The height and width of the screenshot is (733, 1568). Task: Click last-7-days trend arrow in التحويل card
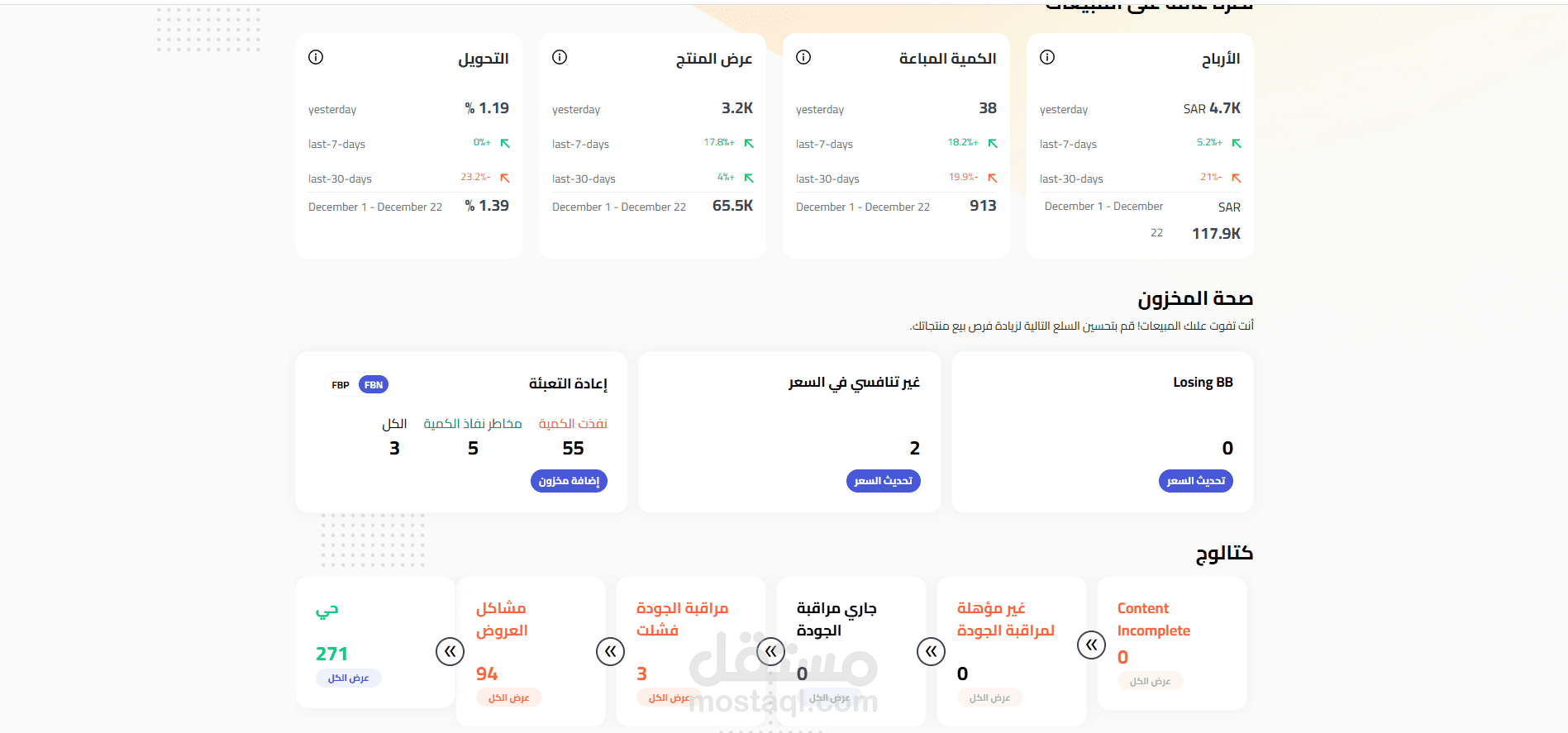505,143
